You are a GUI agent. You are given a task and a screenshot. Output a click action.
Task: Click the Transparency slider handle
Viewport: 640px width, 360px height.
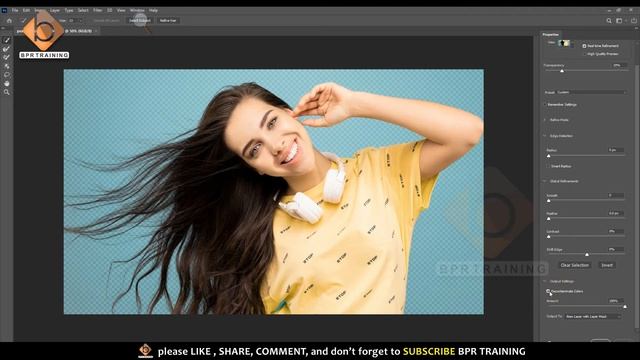tap(562, 71)
